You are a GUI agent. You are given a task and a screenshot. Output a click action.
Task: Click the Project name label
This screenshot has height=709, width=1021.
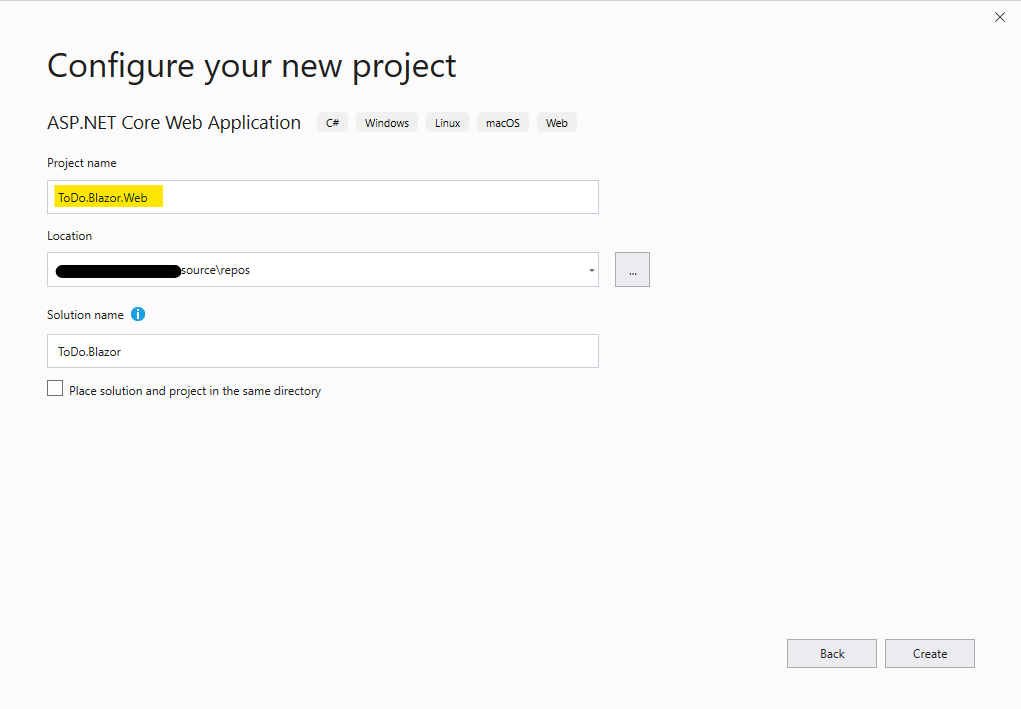82,163
